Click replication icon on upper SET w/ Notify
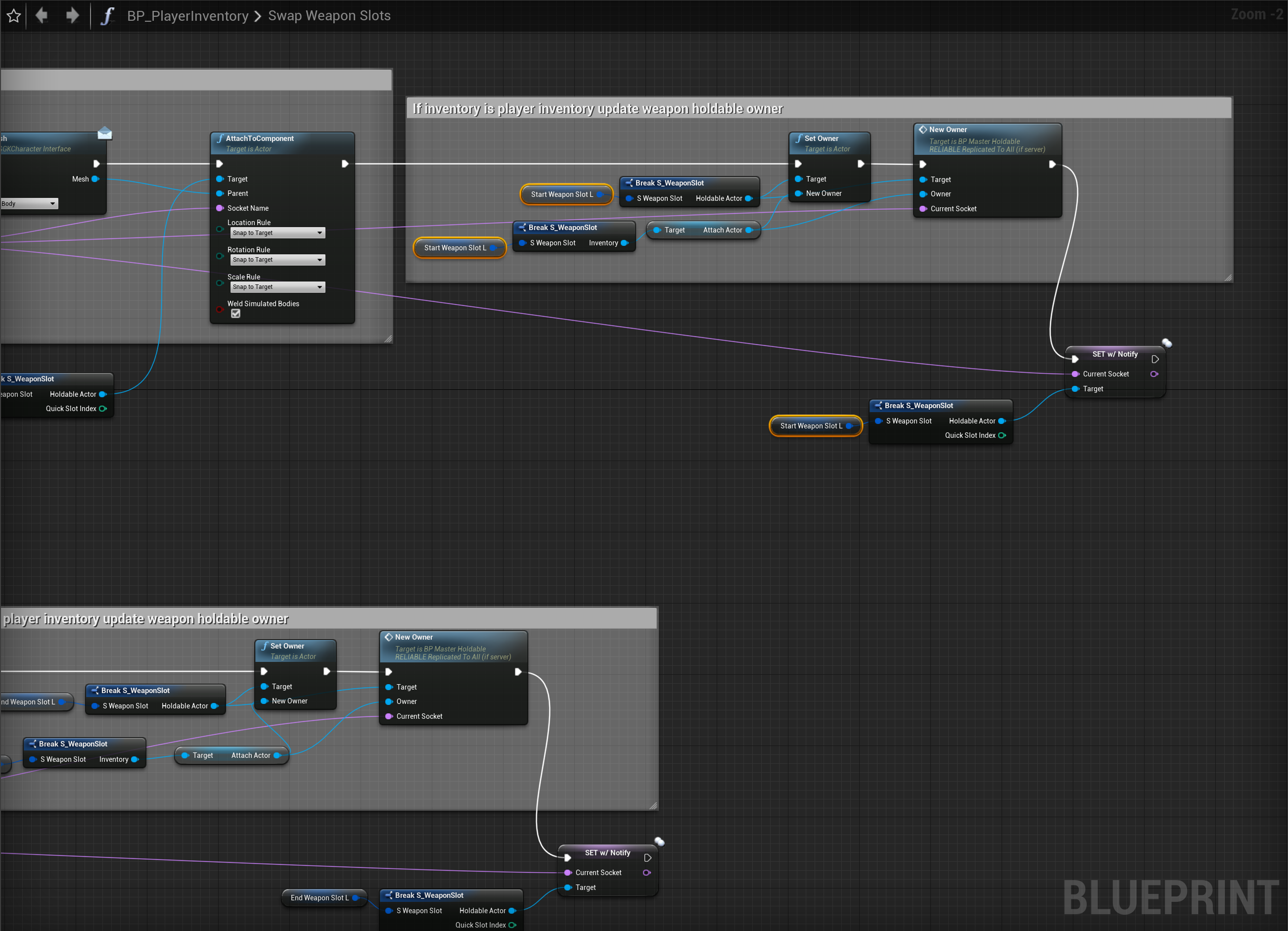The width and height of the screenshot is (1288, 931). click(1166, 342)
